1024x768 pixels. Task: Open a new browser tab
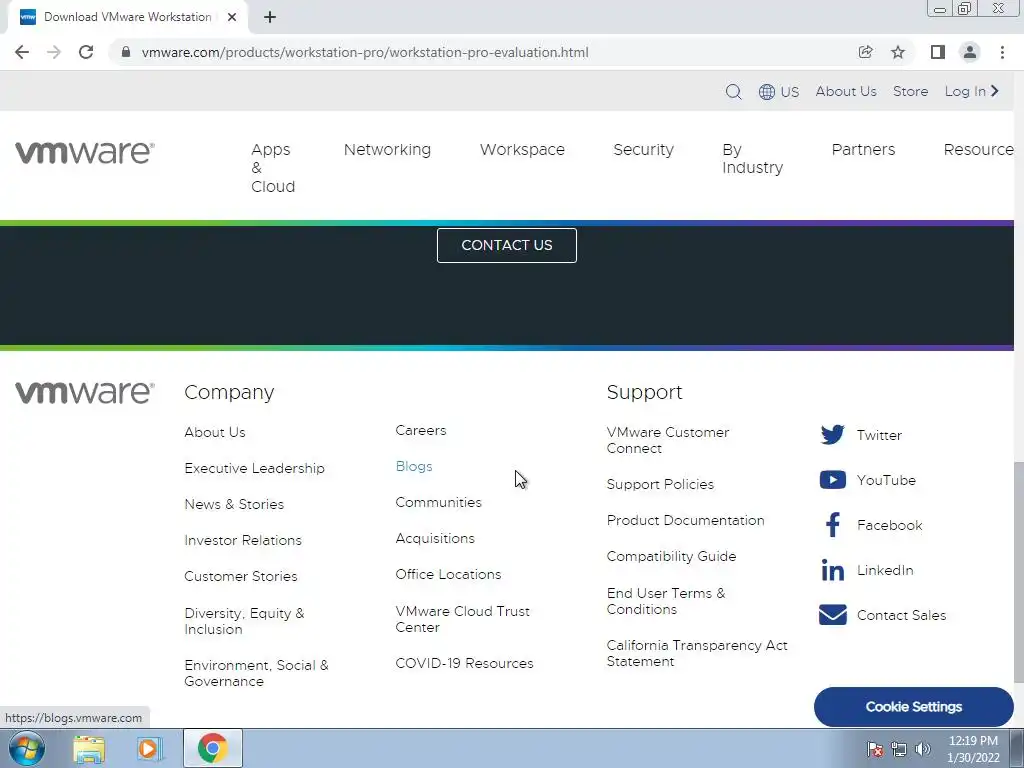(270, 17)
